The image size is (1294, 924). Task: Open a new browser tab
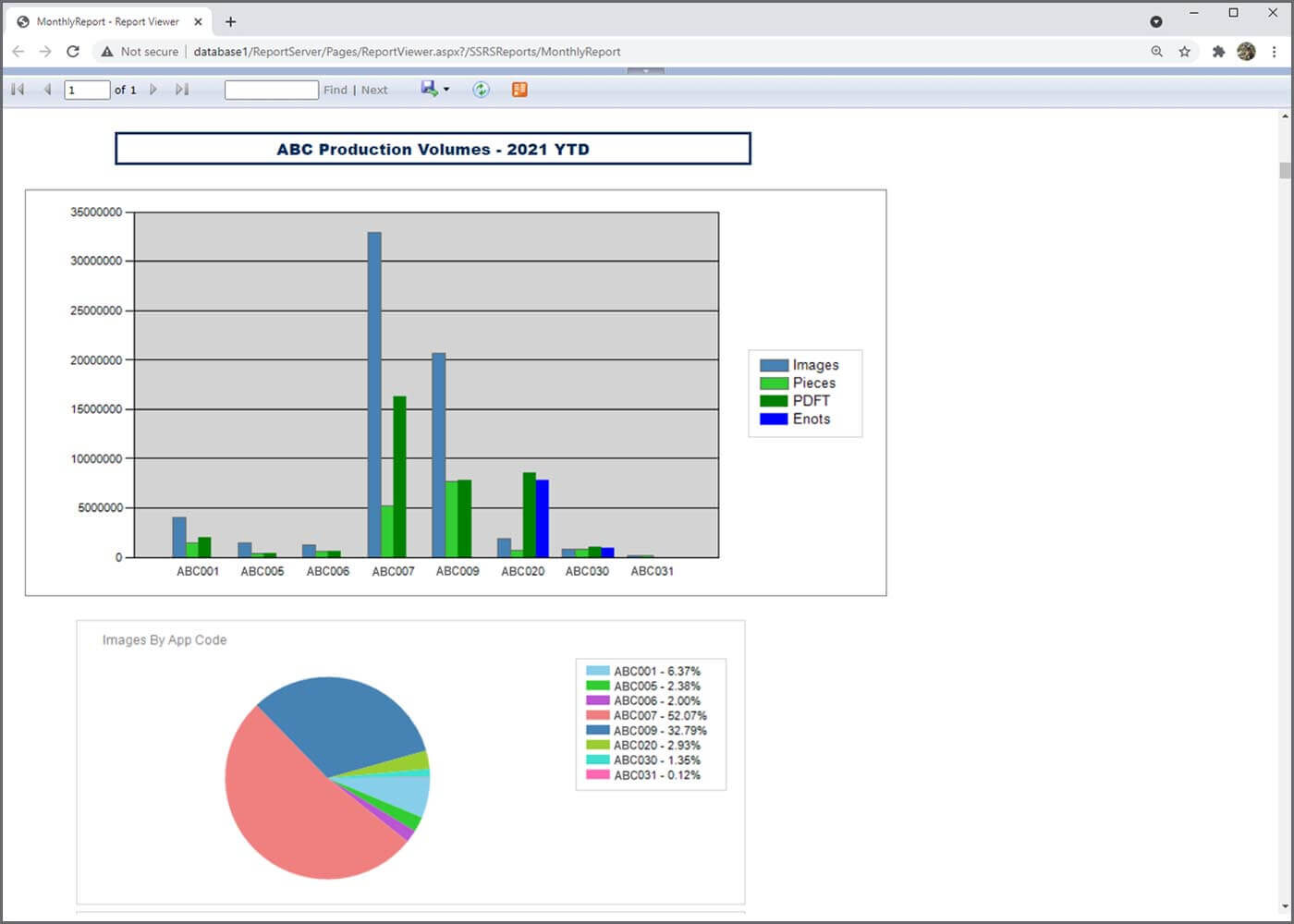point(230,20)
